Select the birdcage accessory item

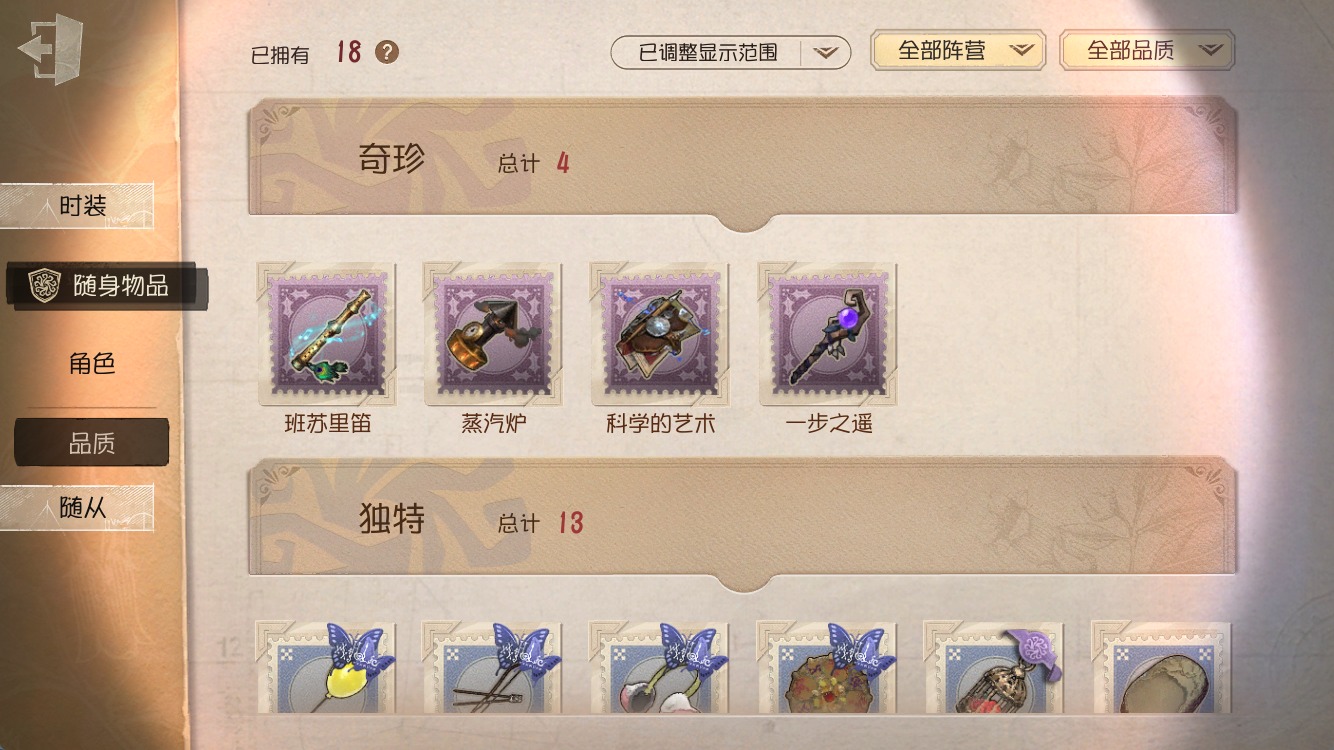994,667
